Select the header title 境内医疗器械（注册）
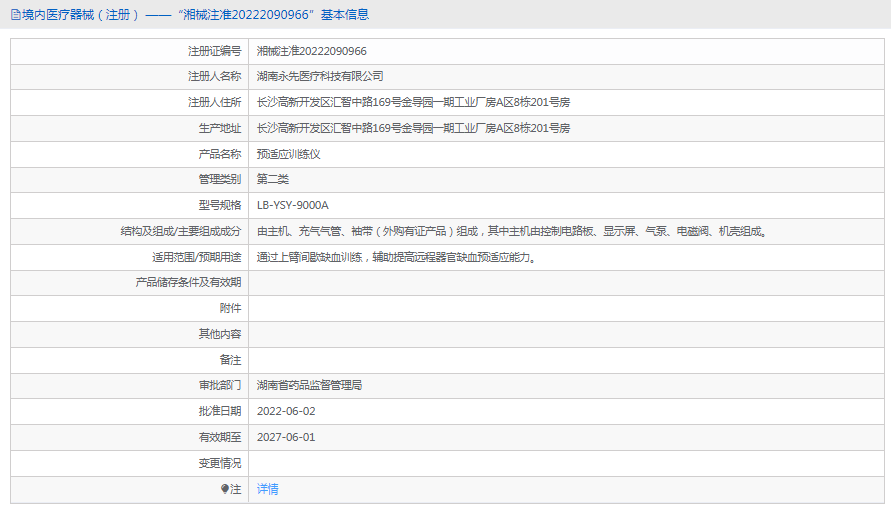Viewport: 891px width, 513px height. tap(81, 15)
